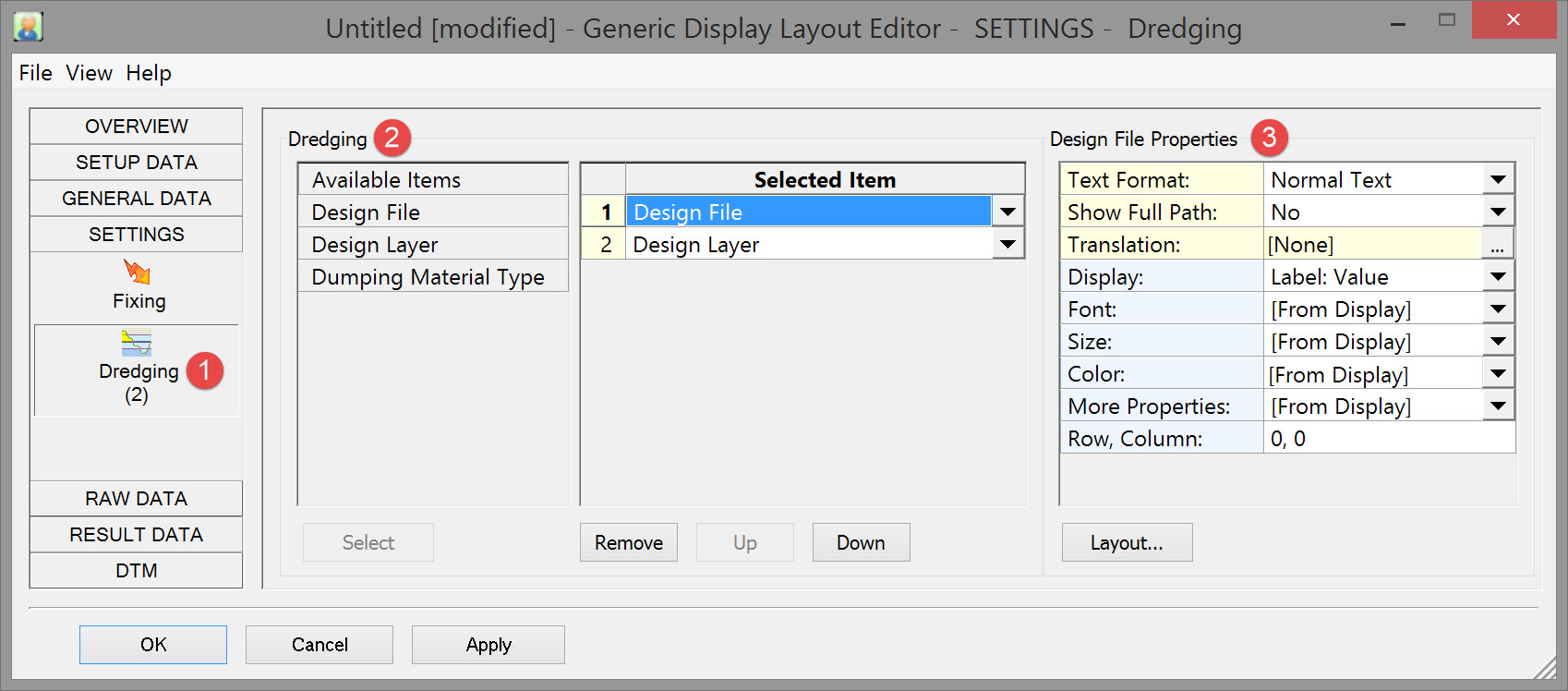Select the Dredging icon in the sidebar

(137, 345)
